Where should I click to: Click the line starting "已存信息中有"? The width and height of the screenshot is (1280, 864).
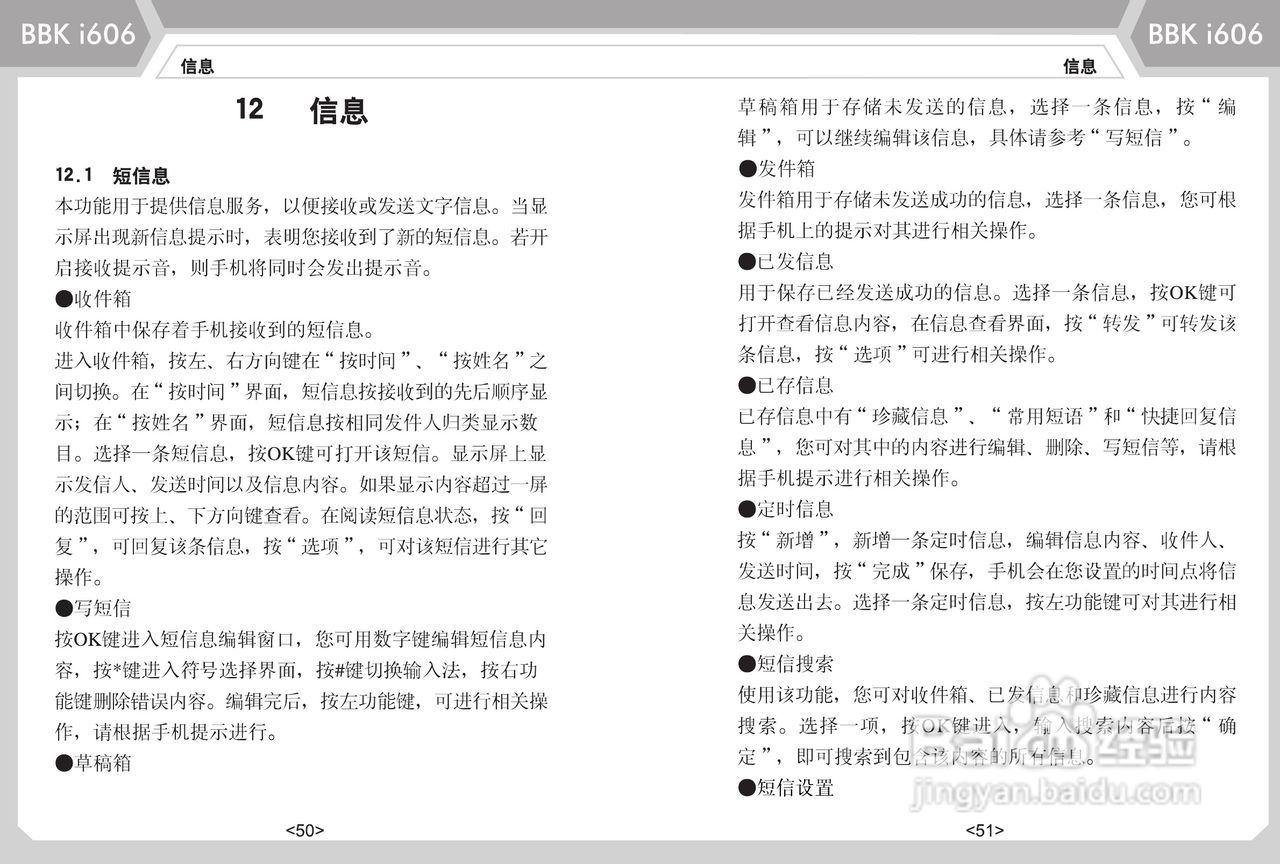coord(987,416)
